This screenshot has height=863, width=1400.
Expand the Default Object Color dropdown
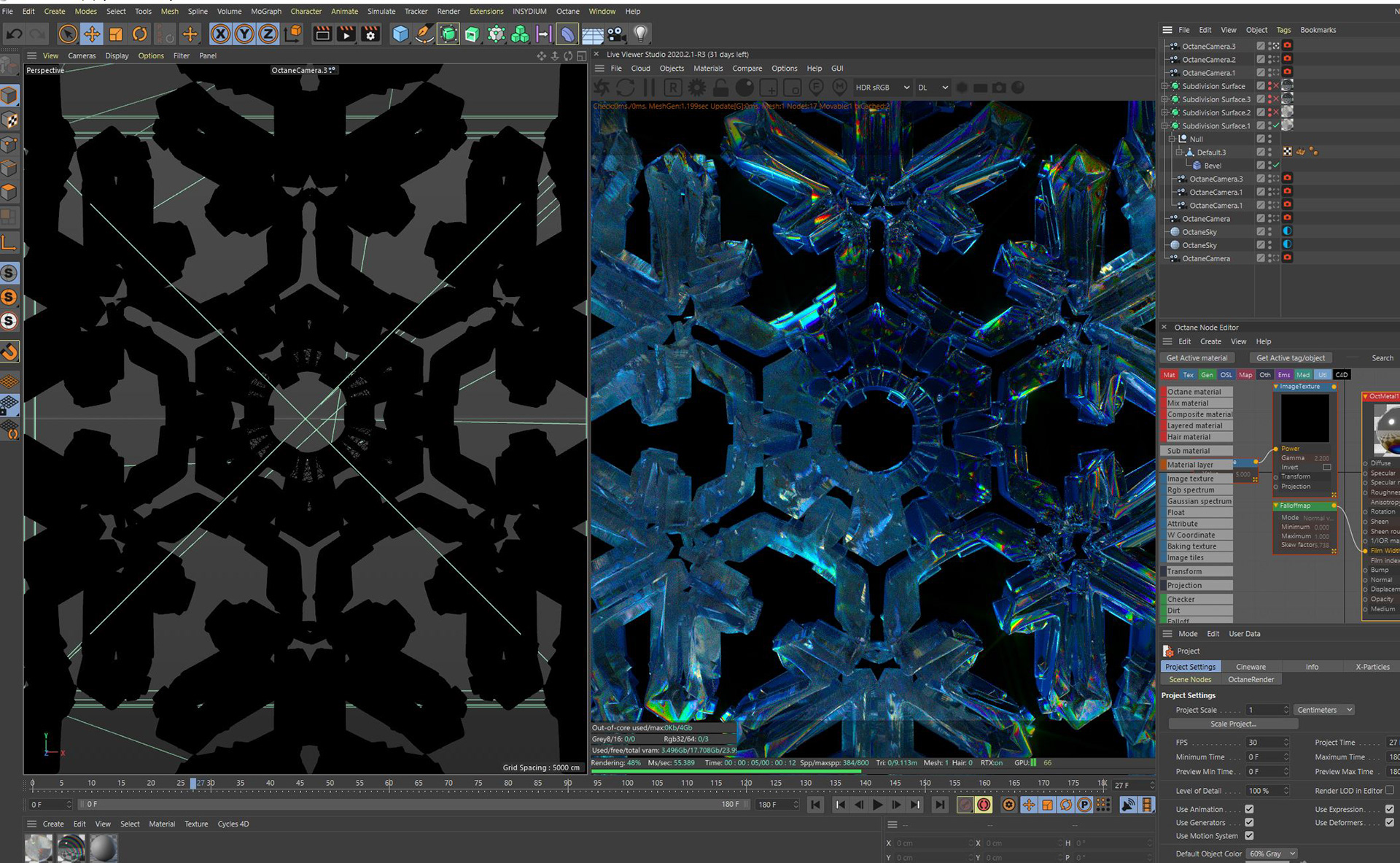tap(1271, 854)
